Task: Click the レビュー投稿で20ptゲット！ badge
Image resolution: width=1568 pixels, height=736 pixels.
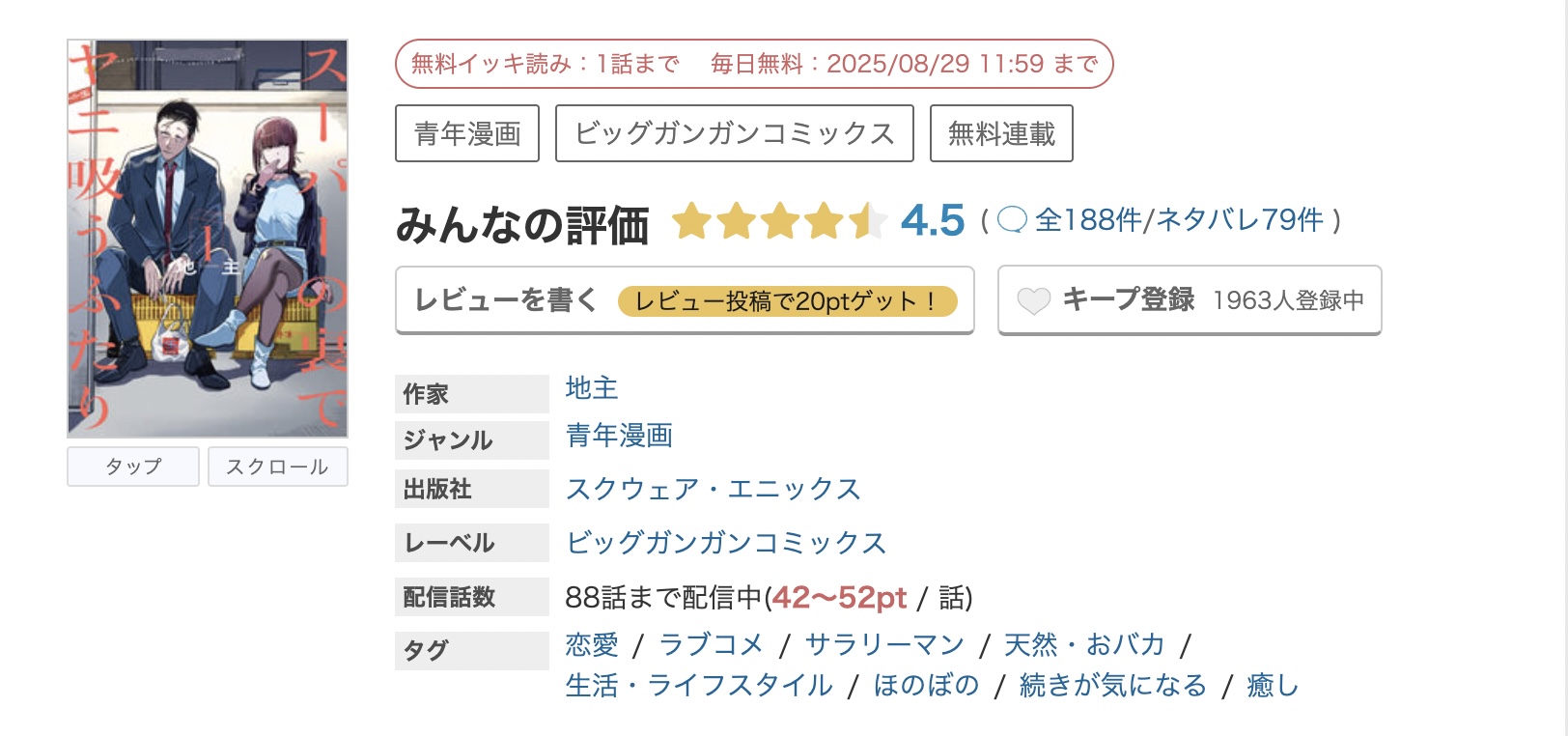Action: (791, 301)
